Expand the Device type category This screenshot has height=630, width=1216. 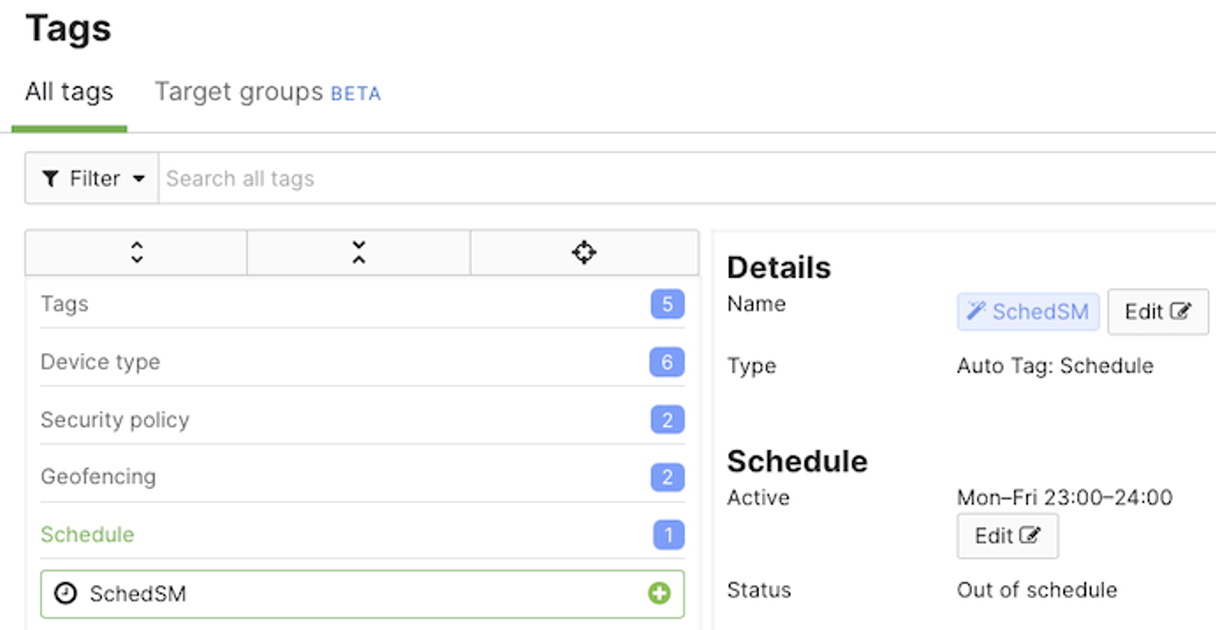[100, 362]
